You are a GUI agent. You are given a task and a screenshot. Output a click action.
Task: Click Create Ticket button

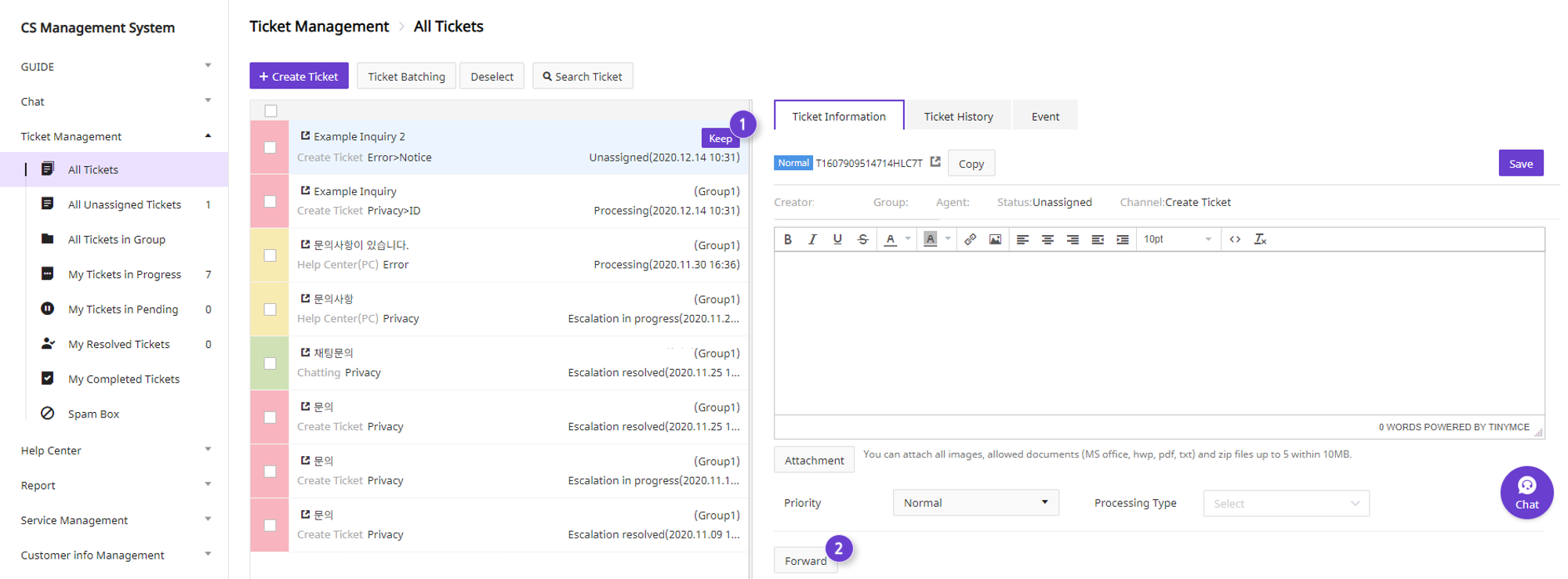299,76
